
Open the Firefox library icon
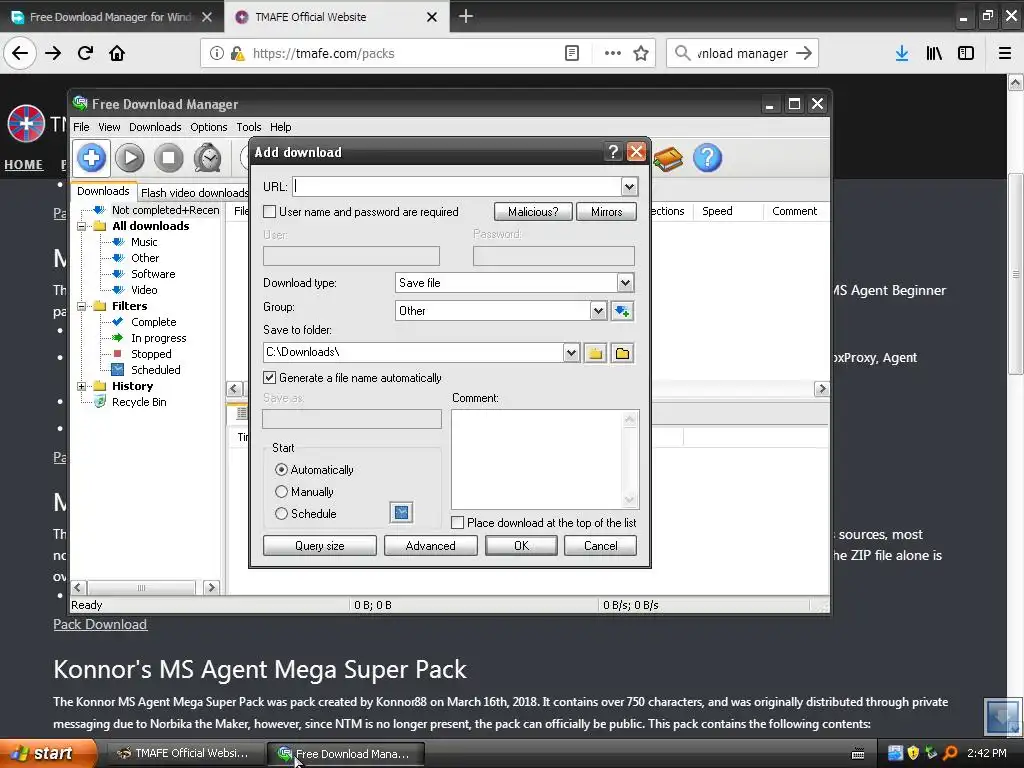tap(934, 54)
